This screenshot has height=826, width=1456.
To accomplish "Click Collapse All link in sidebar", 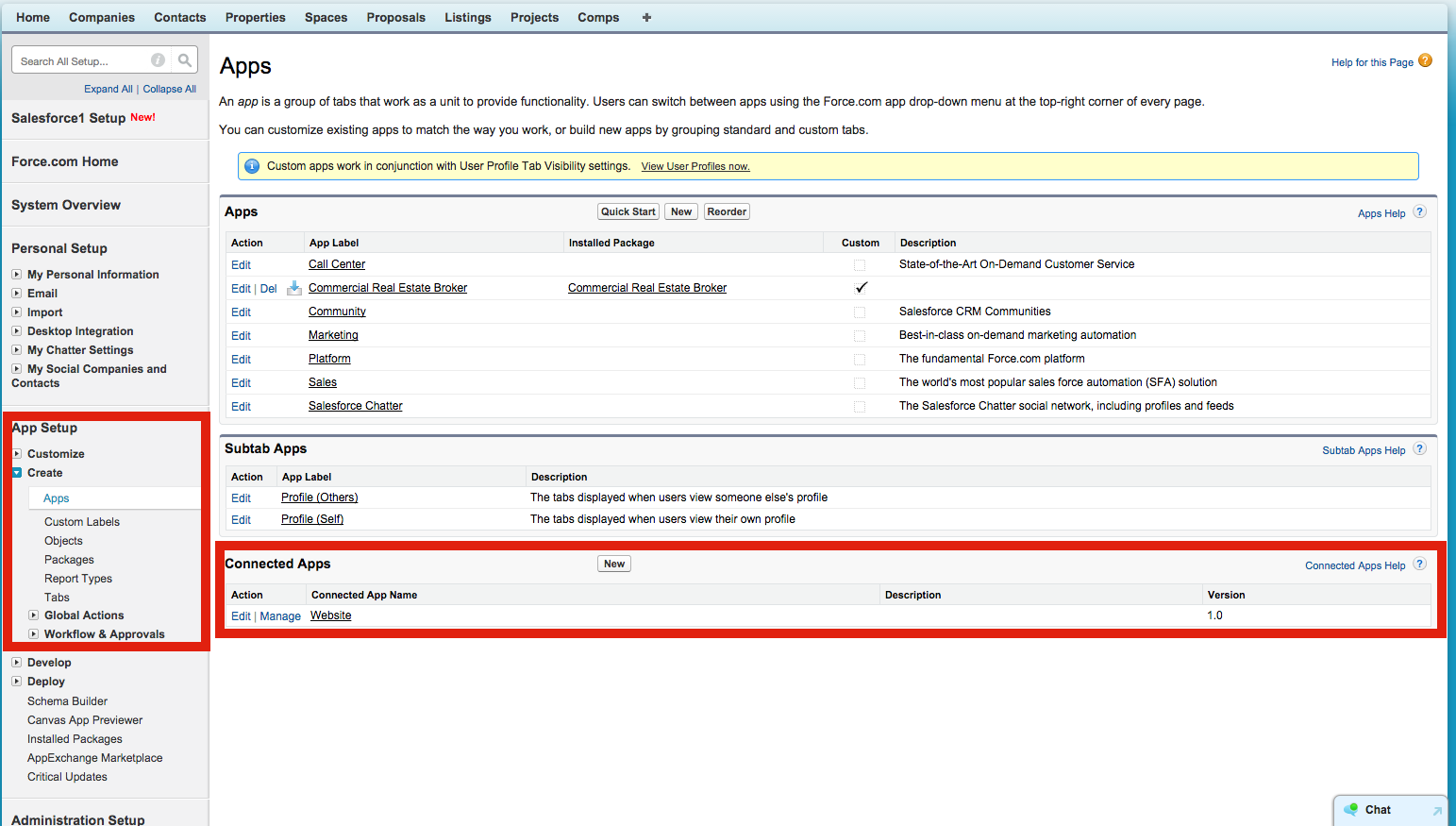I will (x=170, y=89).
